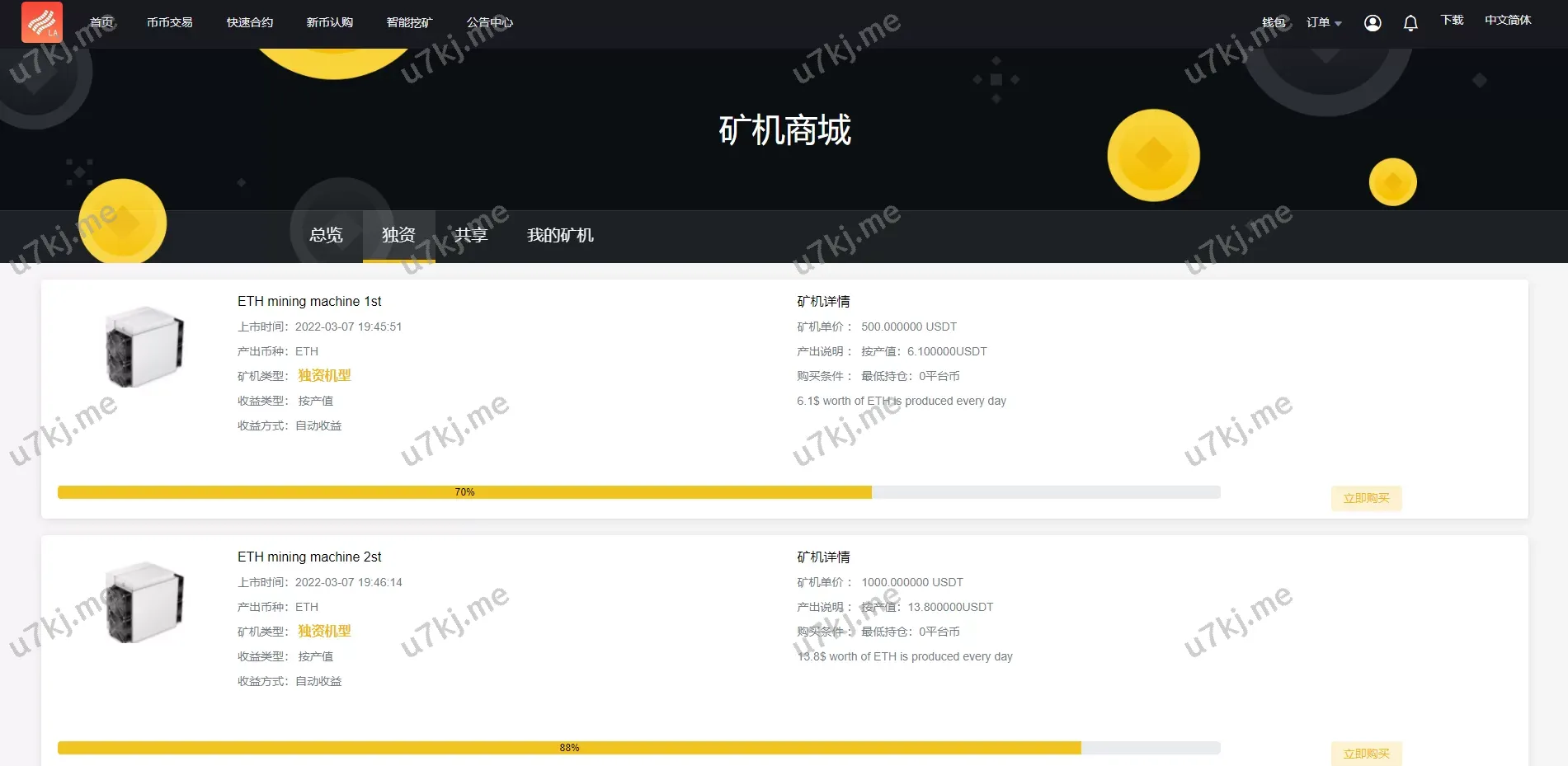The height and width of the screenshot is (766, 1568).
Task: Click the red site logo
Action: 42,22
